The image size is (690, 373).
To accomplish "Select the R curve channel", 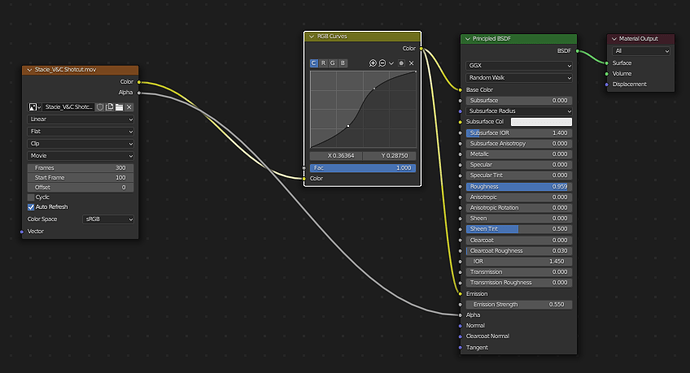I will point(323,63).
